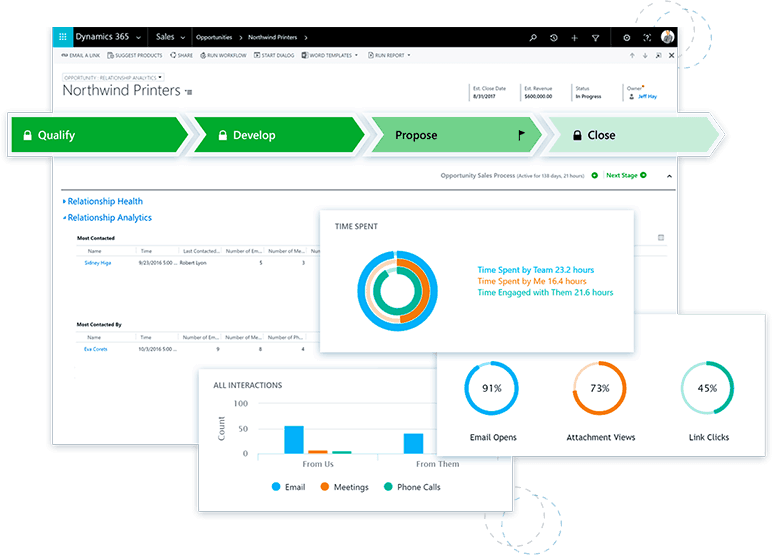This screenshot has height=555, width=773.
Task: Open the advanced find funnel icon
Action: (x=596, y=37)
